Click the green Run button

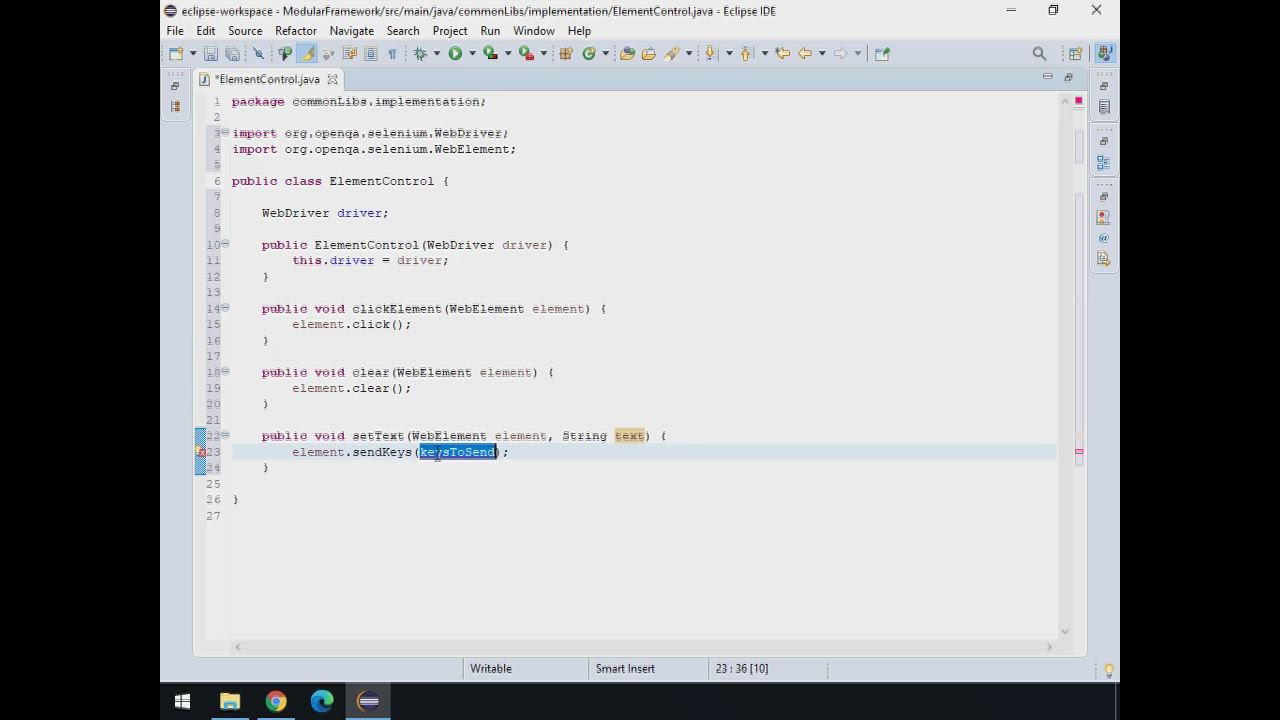click(x=455, y=54)
